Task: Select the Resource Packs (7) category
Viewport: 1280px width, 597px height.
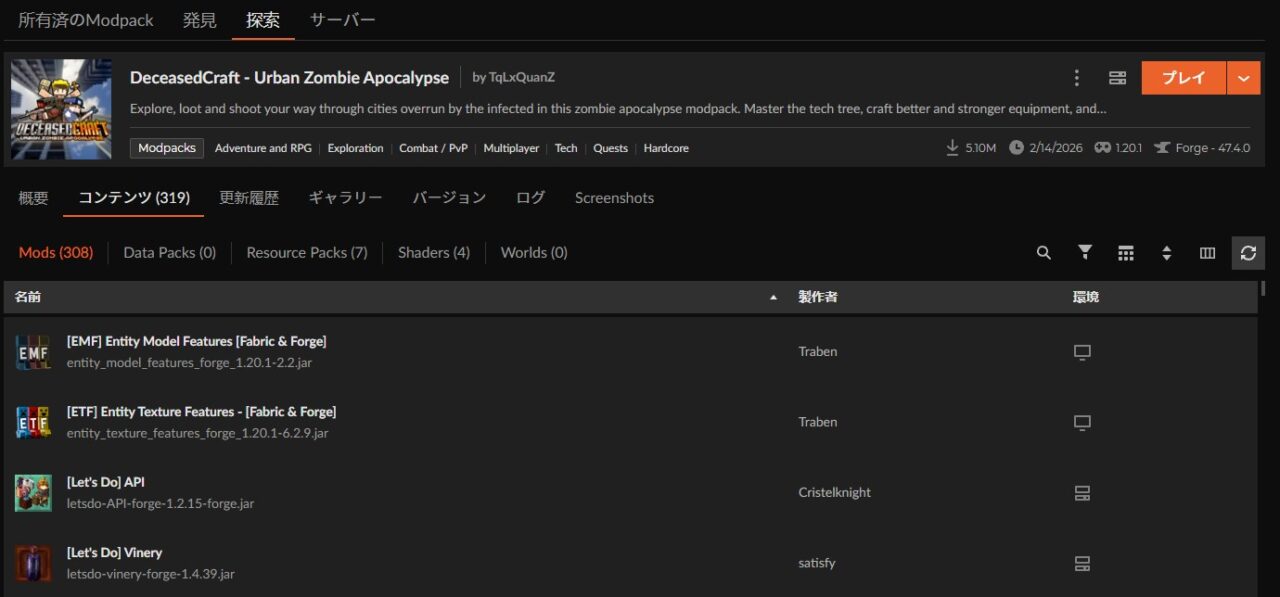Action: click(x=306, y=253)
